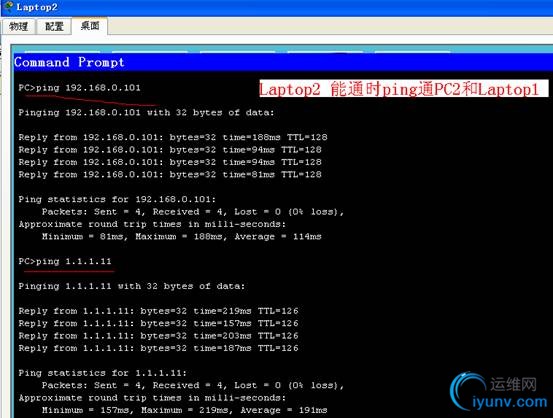Click 'Pinging 192.168.0.101 with 32 bytes' line

coord(146,113)
